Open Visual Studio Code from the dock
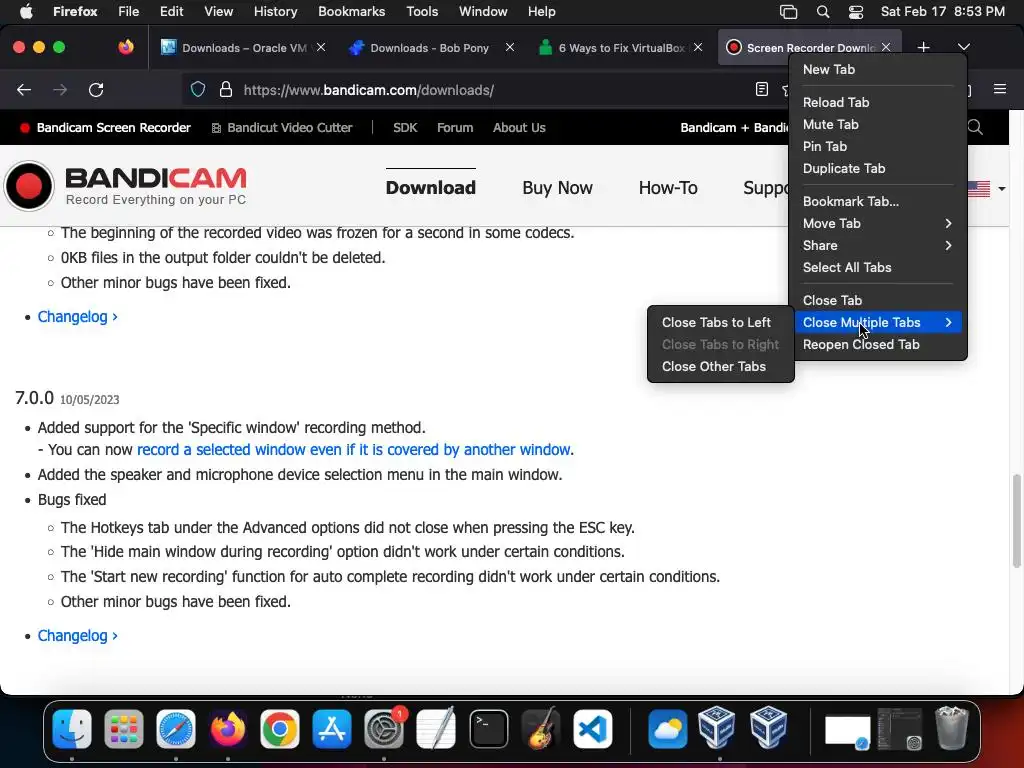This screenshot has width=1024, height=768. click(593, 729)
